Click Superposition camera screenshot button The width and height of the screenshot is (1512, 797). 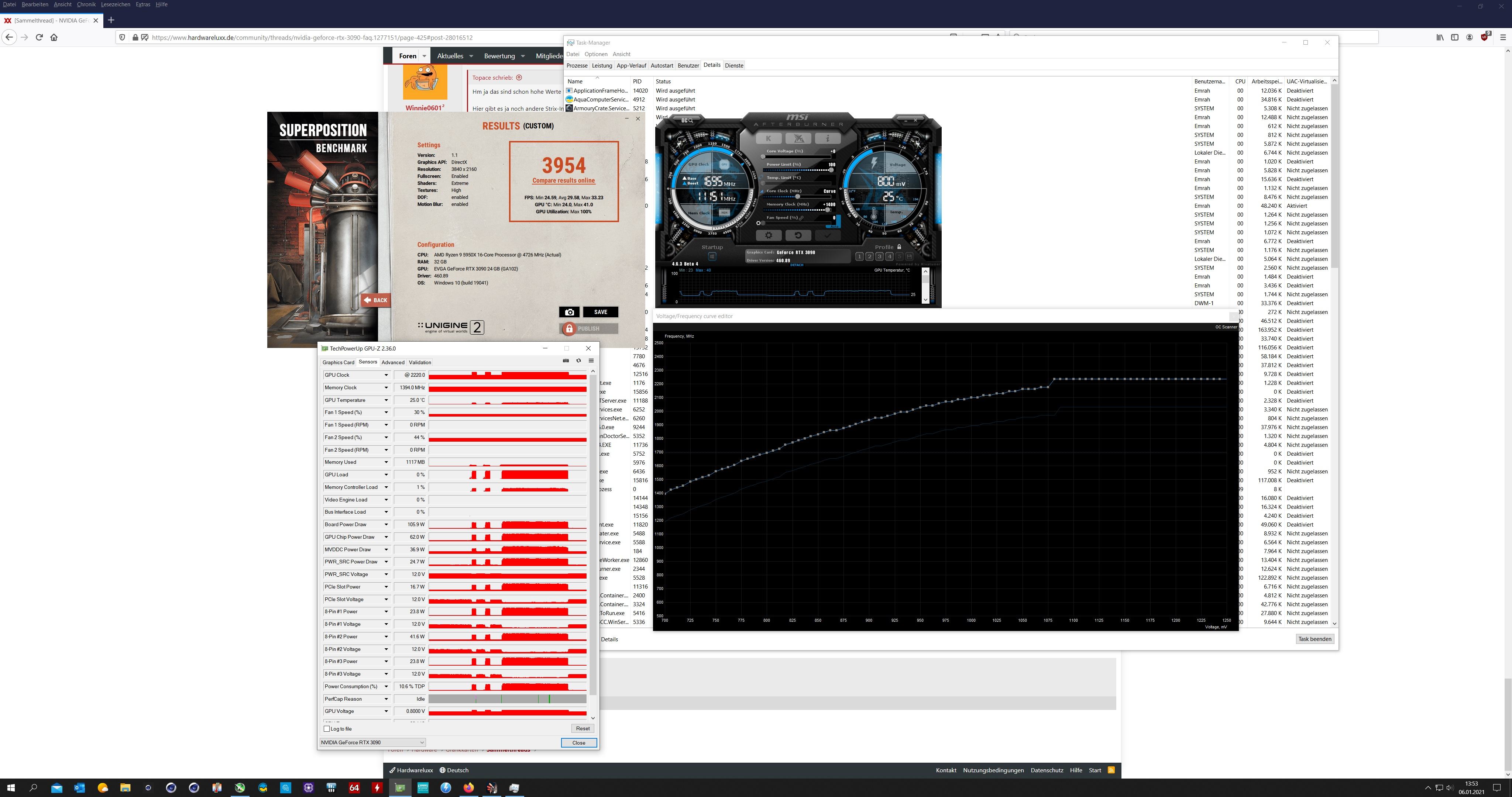click(569, 312)
